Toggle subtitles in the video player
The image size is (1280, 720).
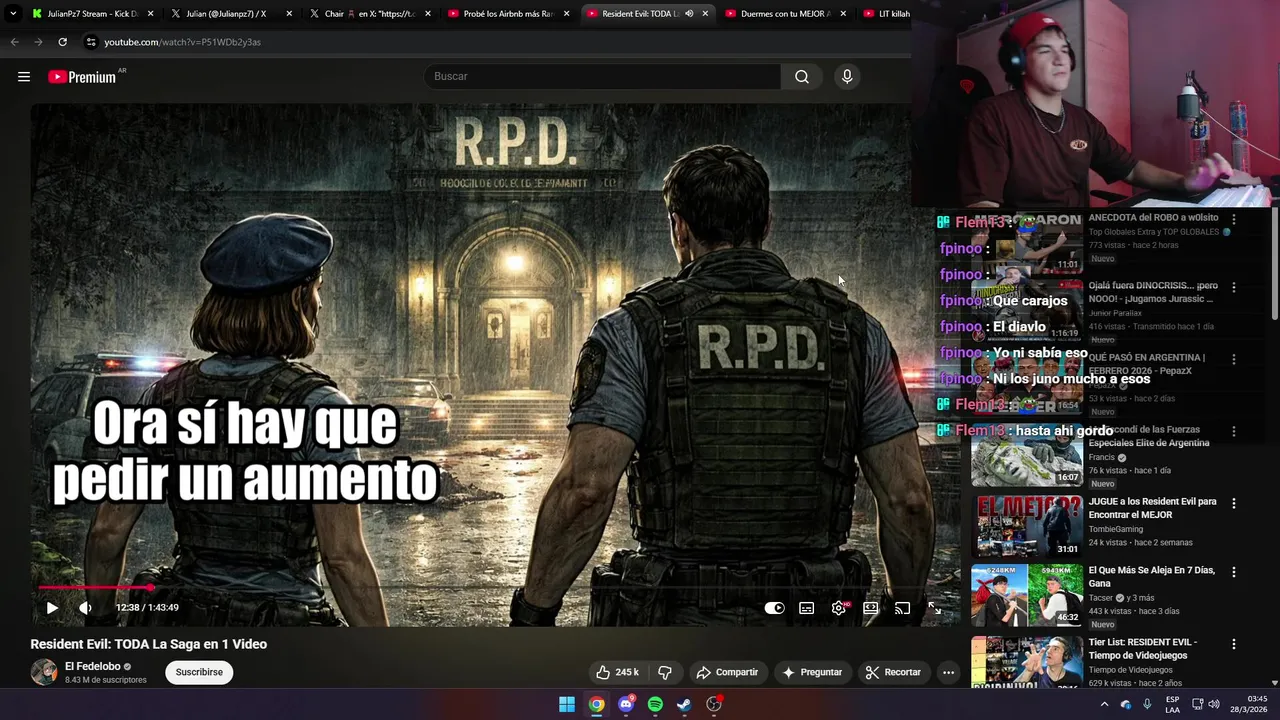(807, 608)
